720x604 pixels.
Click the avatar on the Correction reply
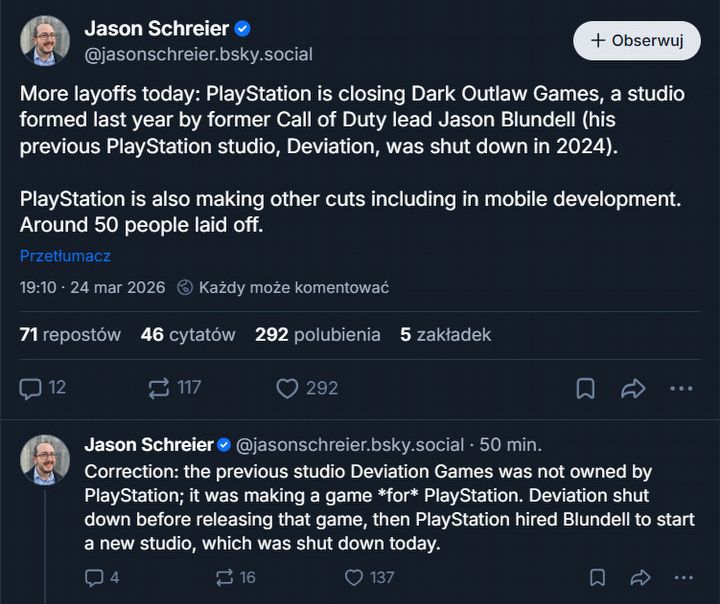point(45,460)
